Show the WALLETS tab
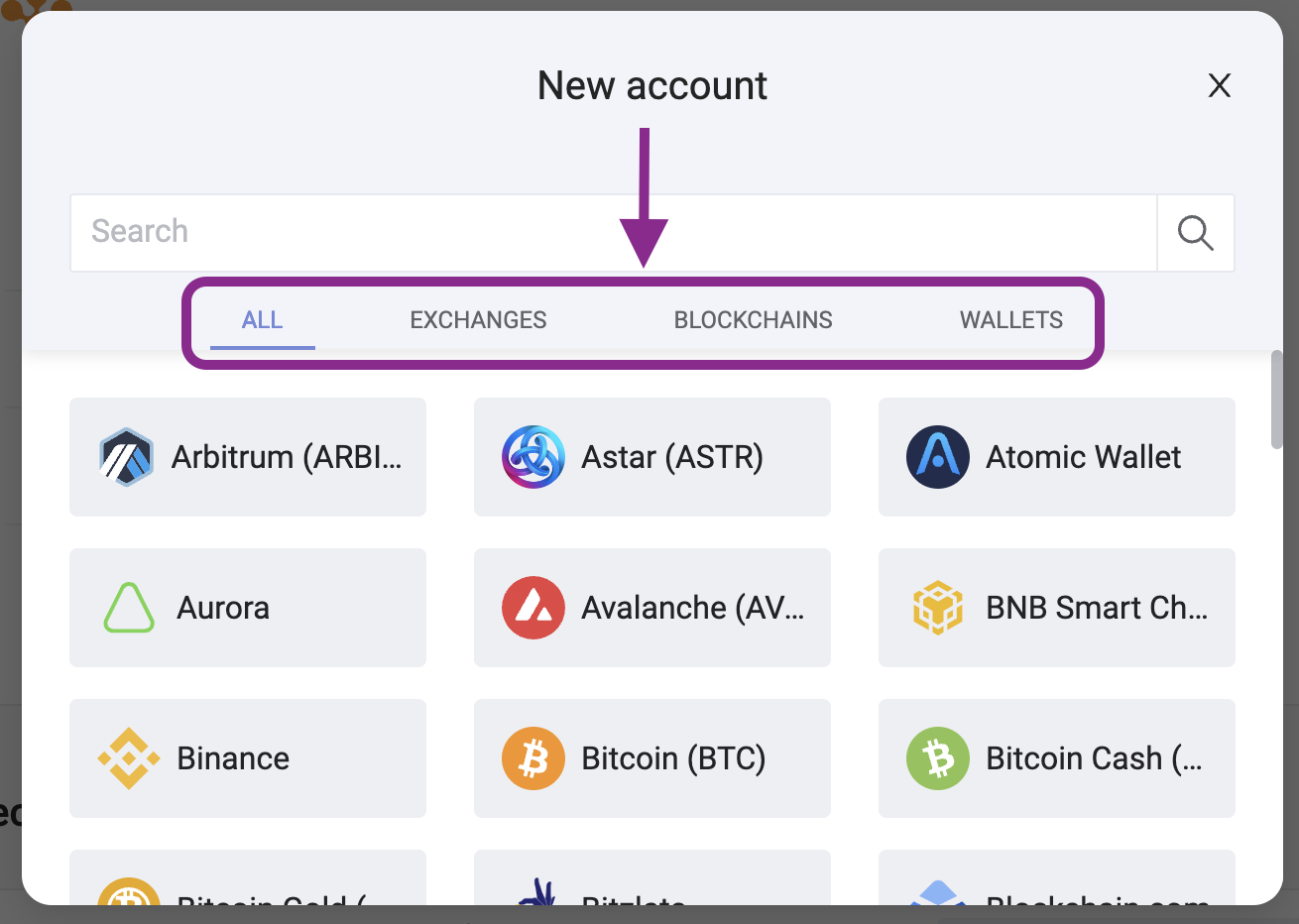 pyautogui.click(x=1011, y=320)
